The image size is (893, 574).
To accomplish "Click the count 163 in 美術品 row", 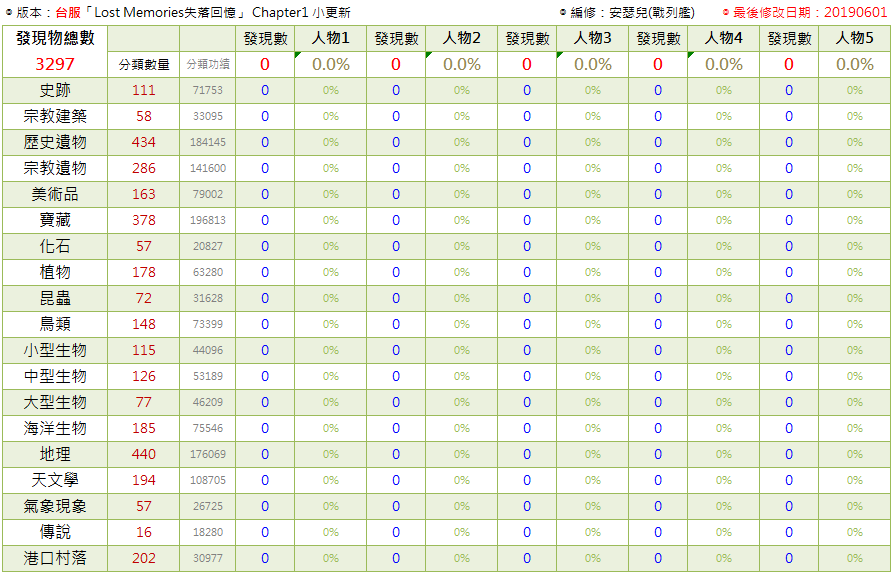I will click(x=144, y=195).
